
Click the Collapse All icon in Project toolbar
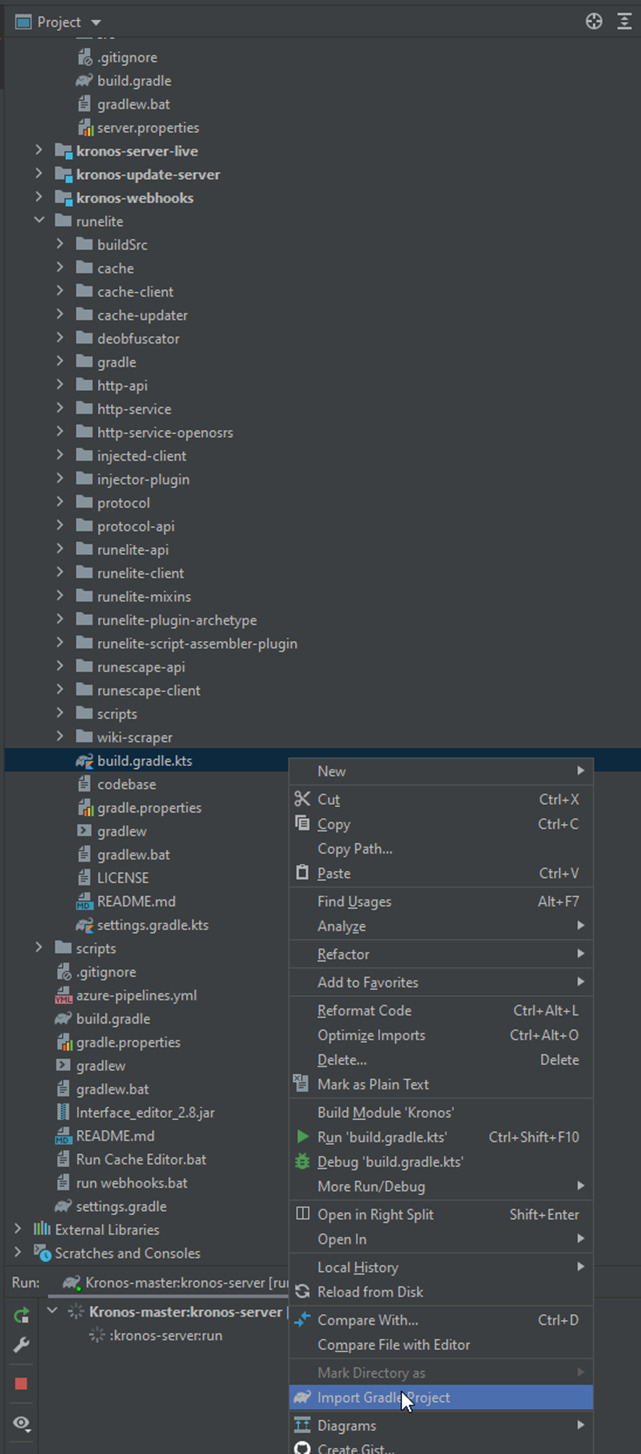click(625, 21)
